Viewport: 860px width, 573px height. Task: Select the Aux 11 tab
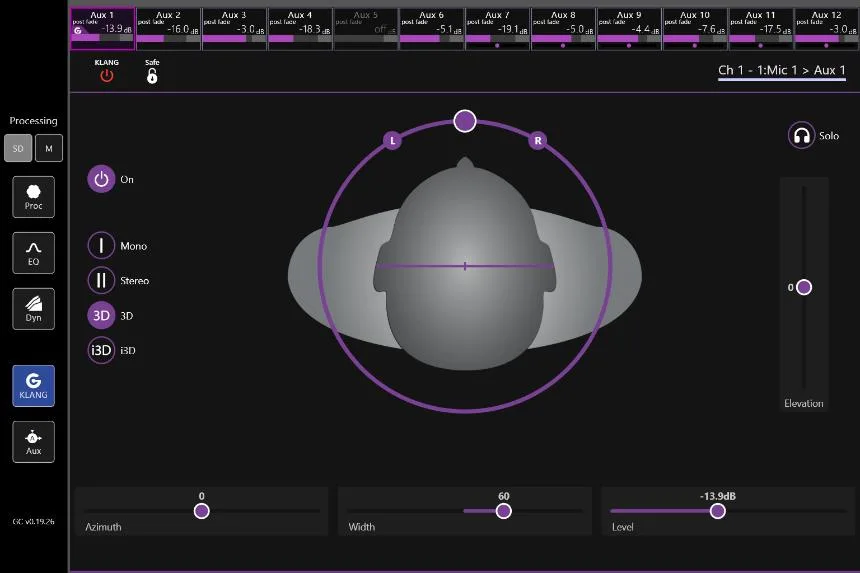coord(761,29)
